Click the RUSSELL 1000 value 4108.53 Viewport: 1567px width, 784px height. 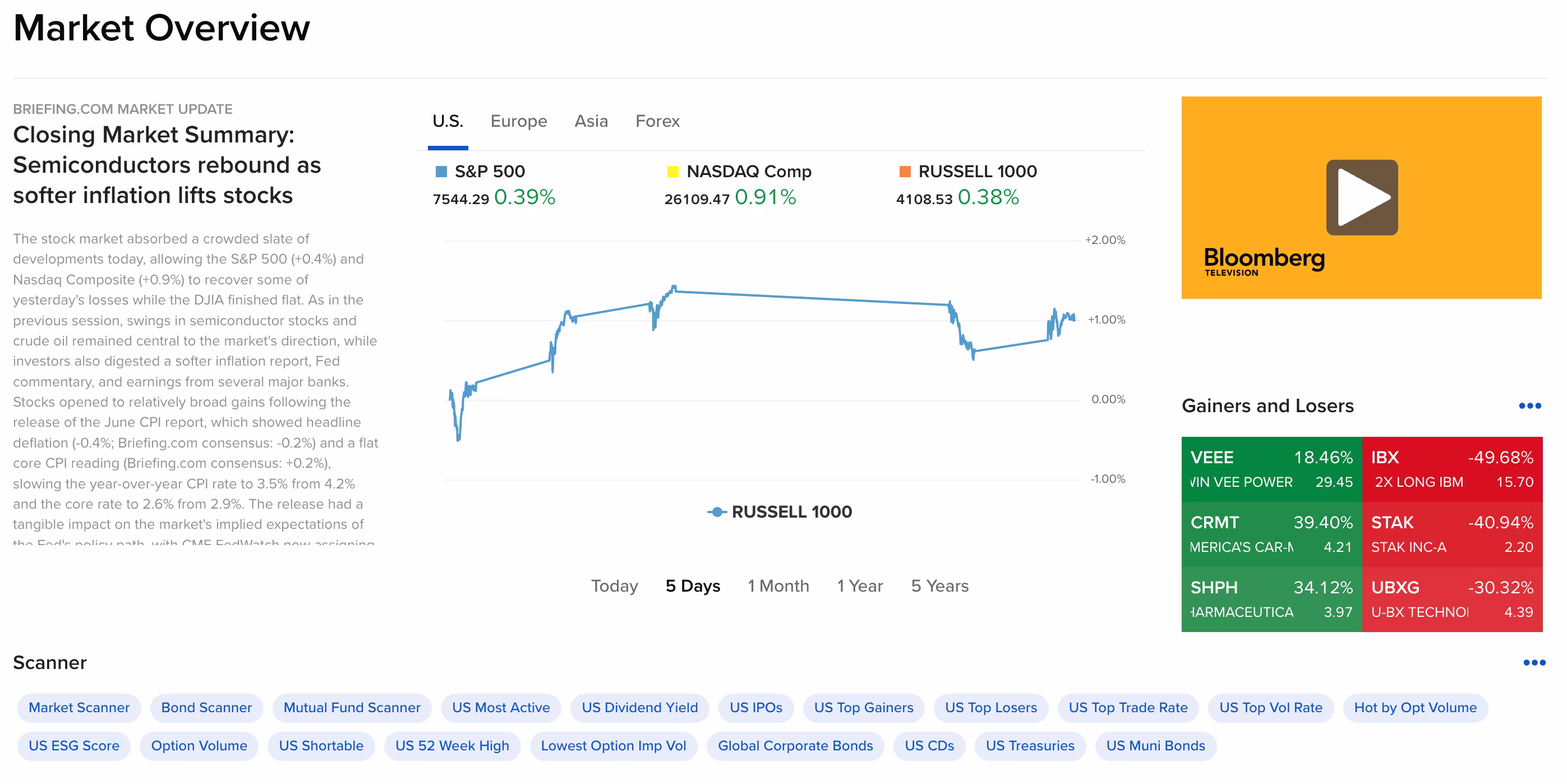pos(924,199)
